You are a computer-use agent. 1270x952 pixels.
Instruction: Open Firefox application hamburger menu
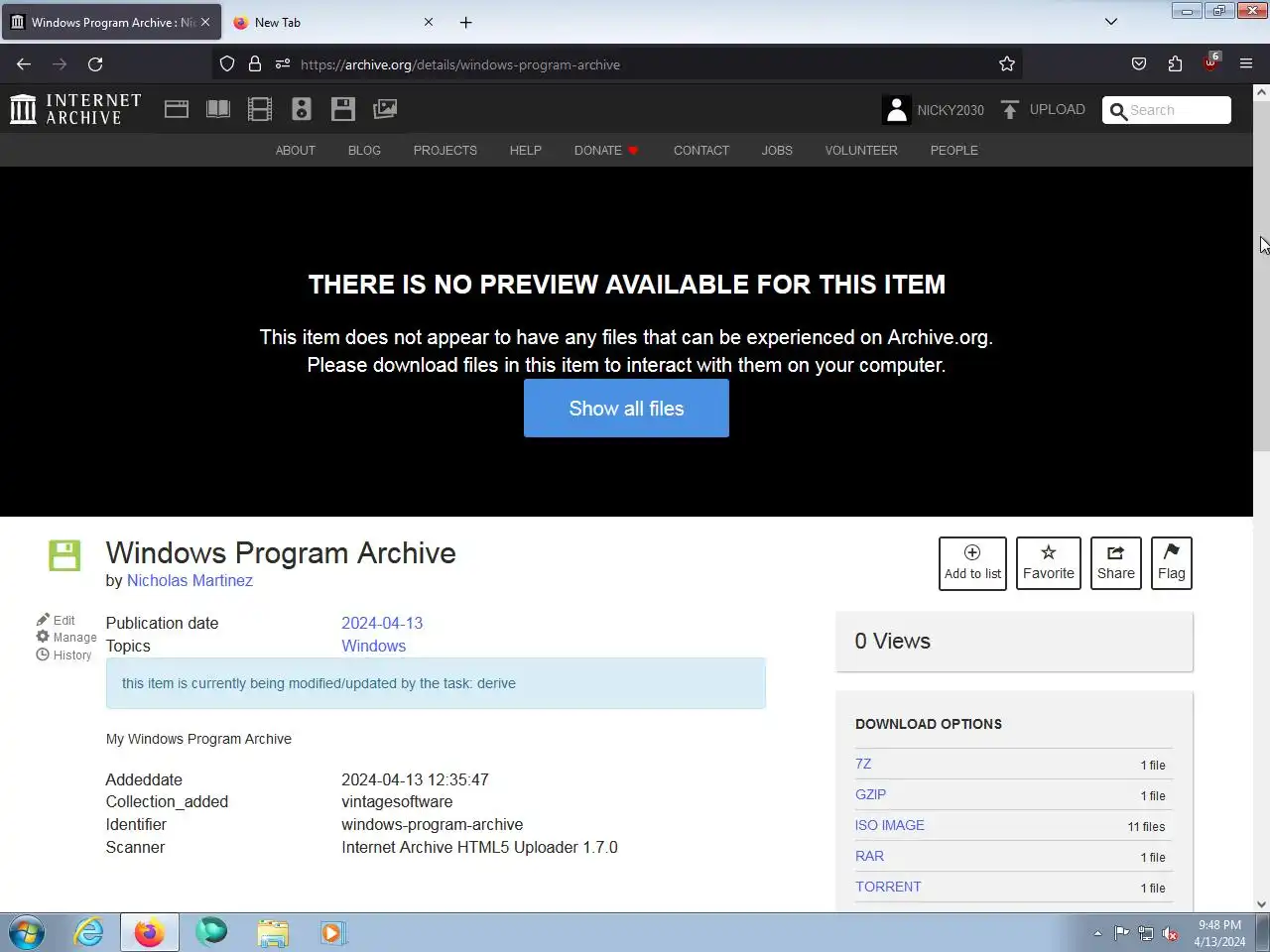(x=1246, y=64)
